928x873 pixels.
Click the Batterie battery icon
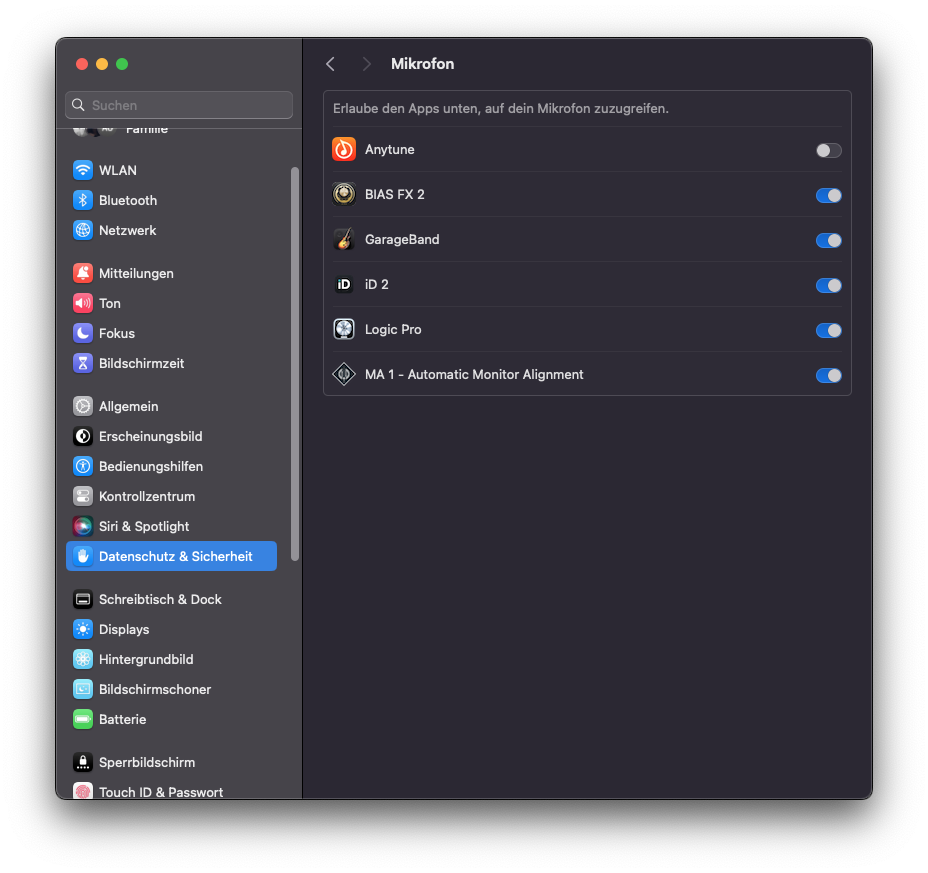(83, 719)
